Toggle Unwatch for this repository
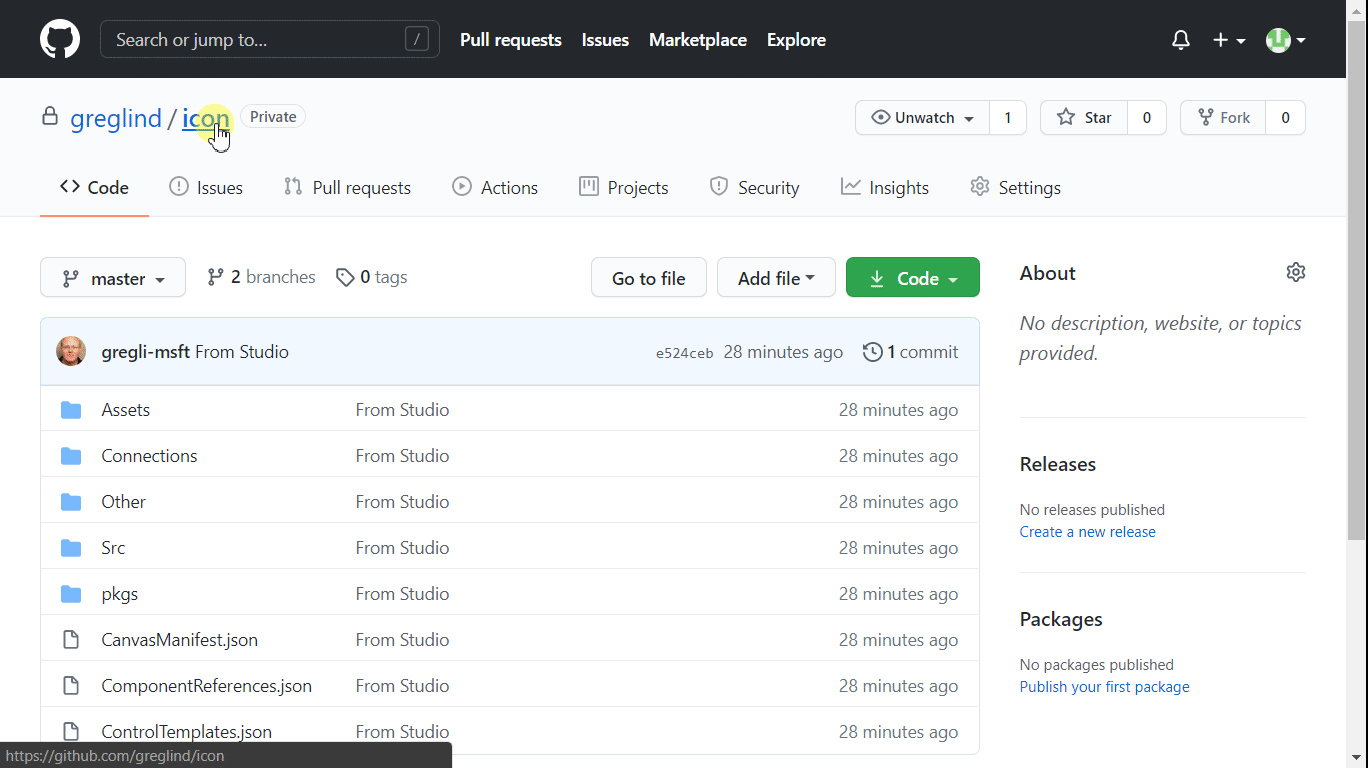This screenshot has height=768, width=1368. coord(922,118)
